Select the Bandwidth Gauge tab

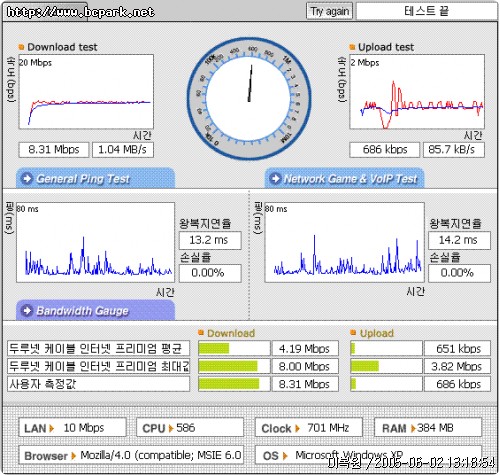pyautogui.click(x=95, y=310)
